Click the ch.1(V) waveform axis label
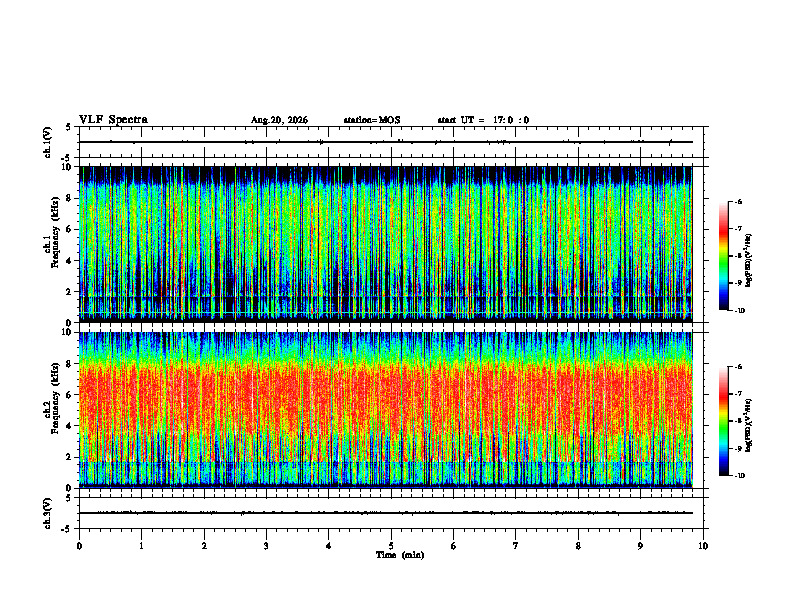792x612 pixels. coord(47,142)
